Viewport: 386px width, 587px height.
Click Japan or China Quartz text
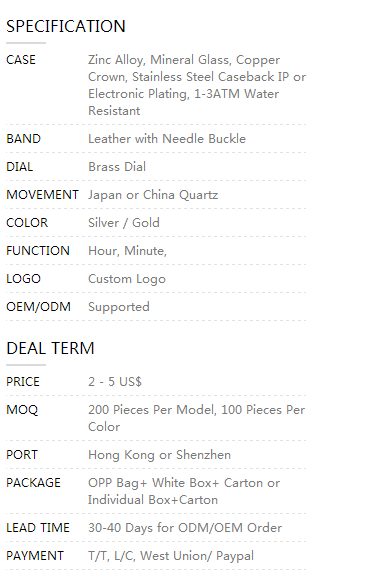(153, 195)
